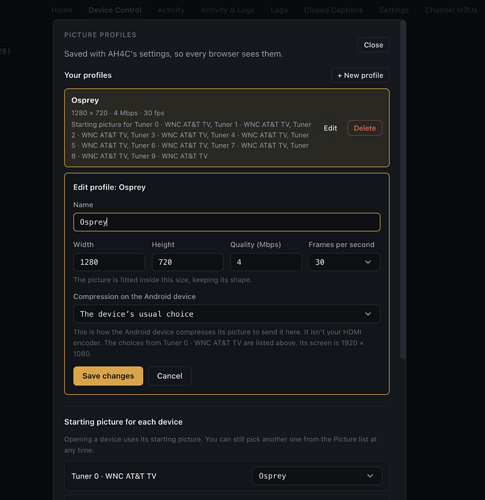The image size is (485, 500).
Task: Open the Frames per second dropdown
Action: pos(344,262)
